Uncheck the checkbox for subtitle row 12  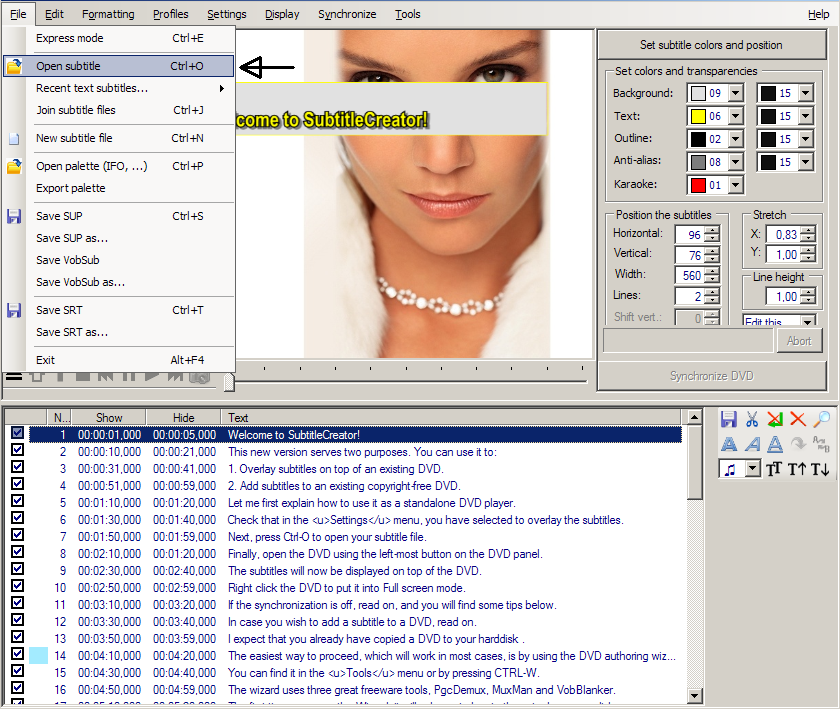click(x=17, y=620)
